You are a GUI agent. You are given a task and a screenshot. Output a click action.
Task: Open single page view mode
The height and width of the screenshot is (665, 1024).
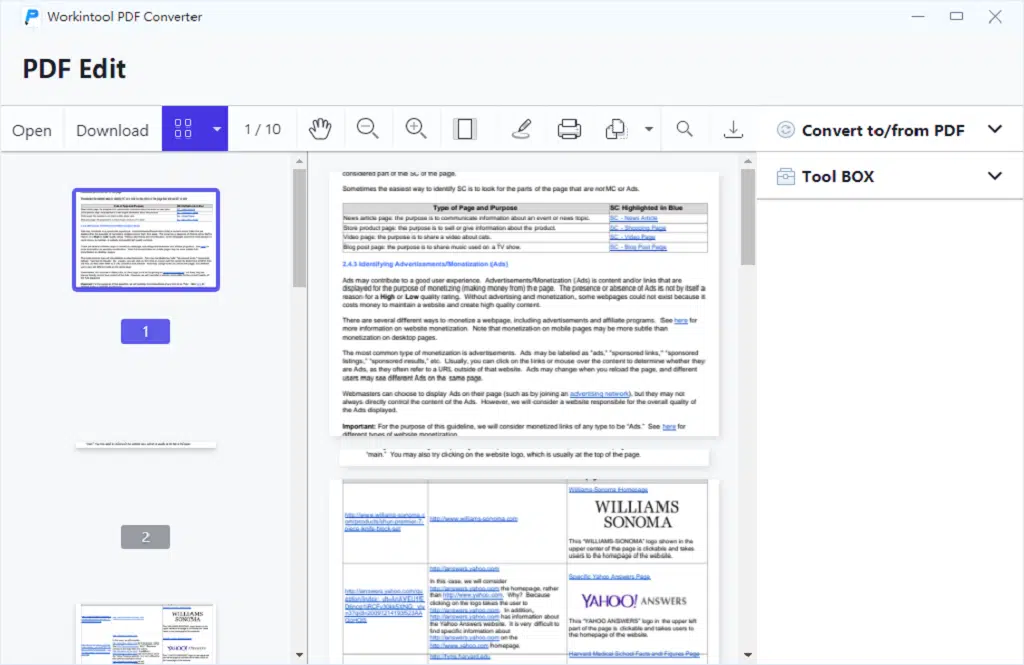coord(465,128)
